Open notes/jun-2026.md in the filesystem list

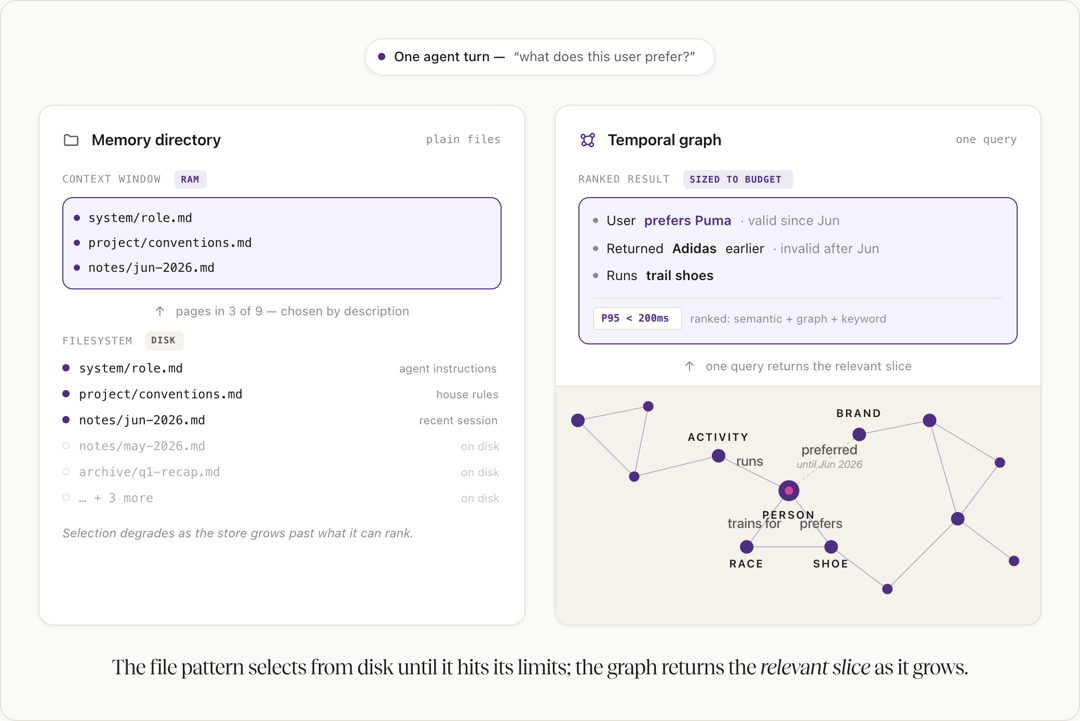[x=142, y=420]
